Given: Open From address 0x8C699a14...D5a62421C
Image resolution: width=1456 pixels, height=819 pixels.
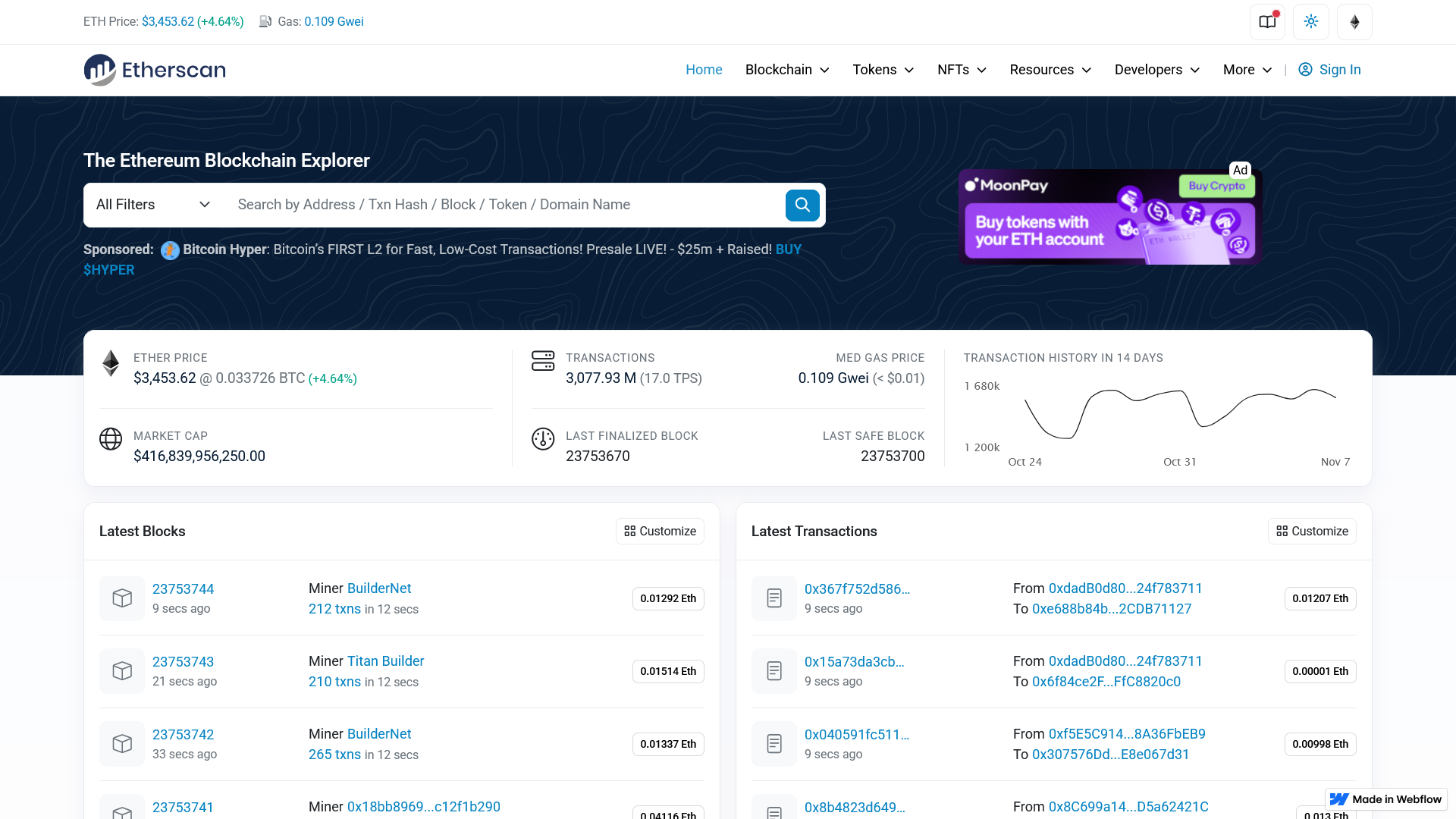Looking at the screenshot, I should [1128, 807].
